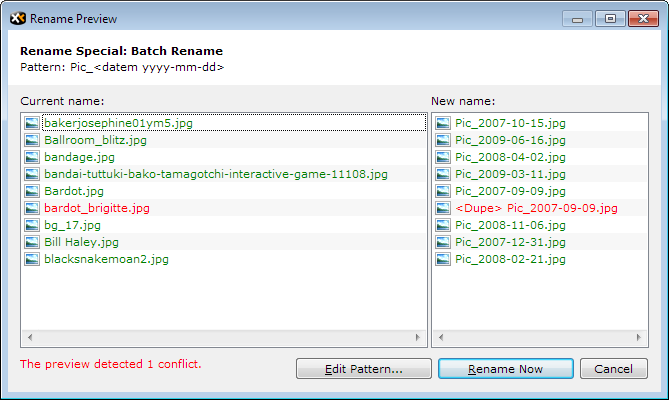The image size is (669, 400).
Task: Click the image icon beside bandage.jpg
Action: coord(32,157)
